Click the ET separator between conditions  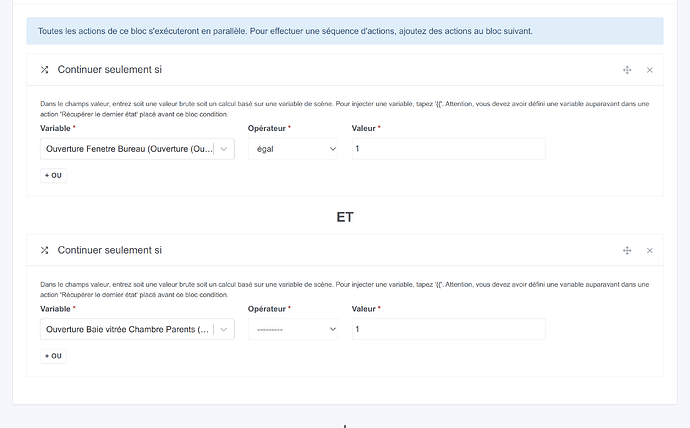345,216
